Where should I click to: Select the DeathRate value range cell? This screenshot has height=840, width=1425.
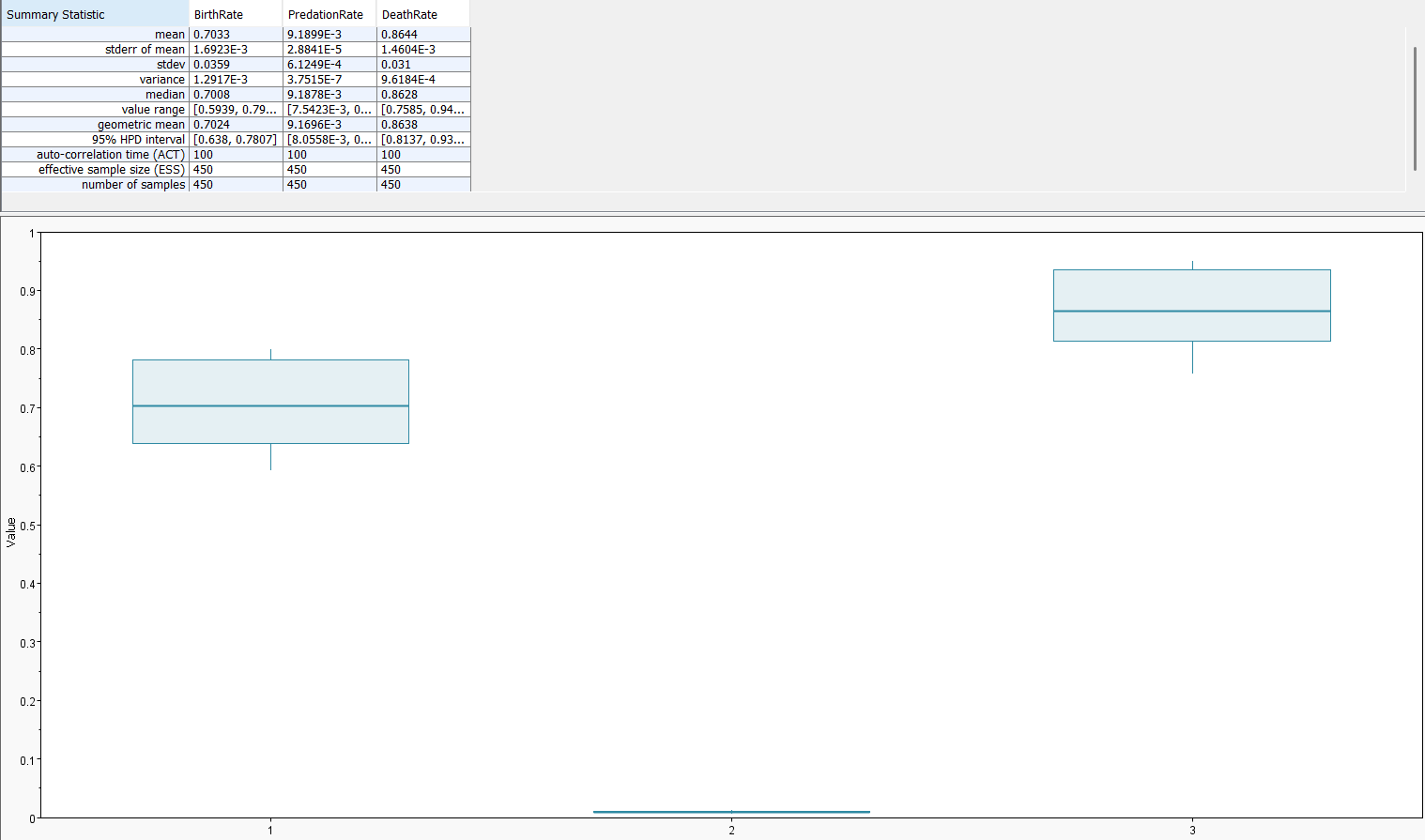(x=422, y=110)
